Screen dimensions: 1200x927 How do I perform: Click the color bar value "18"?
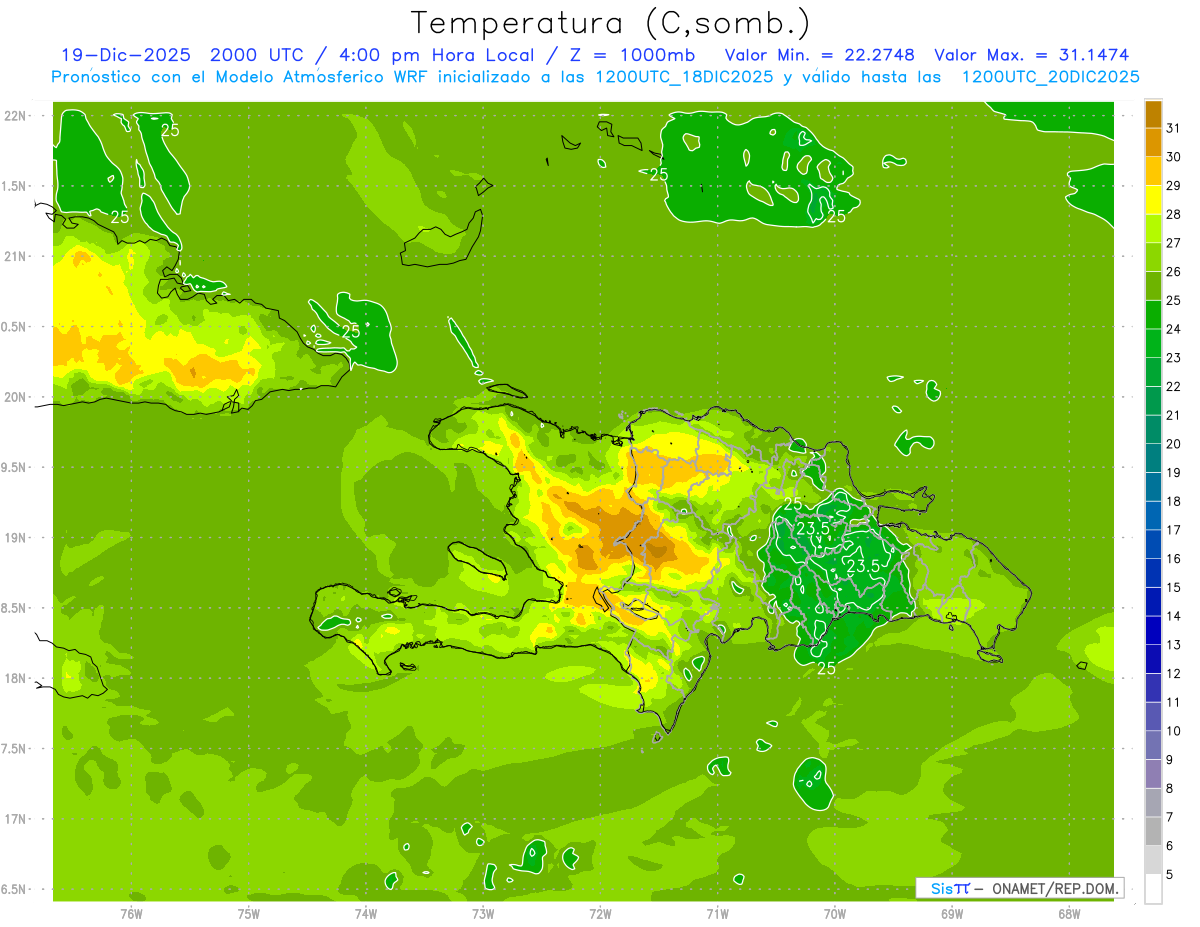click(1174, 502)
